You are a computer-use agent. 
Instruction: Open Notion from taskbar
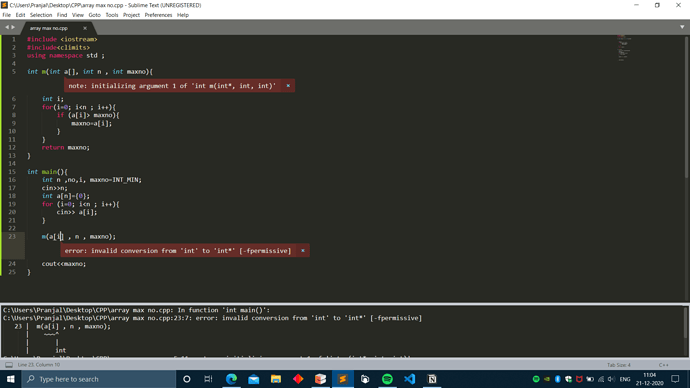coord(432,379)
